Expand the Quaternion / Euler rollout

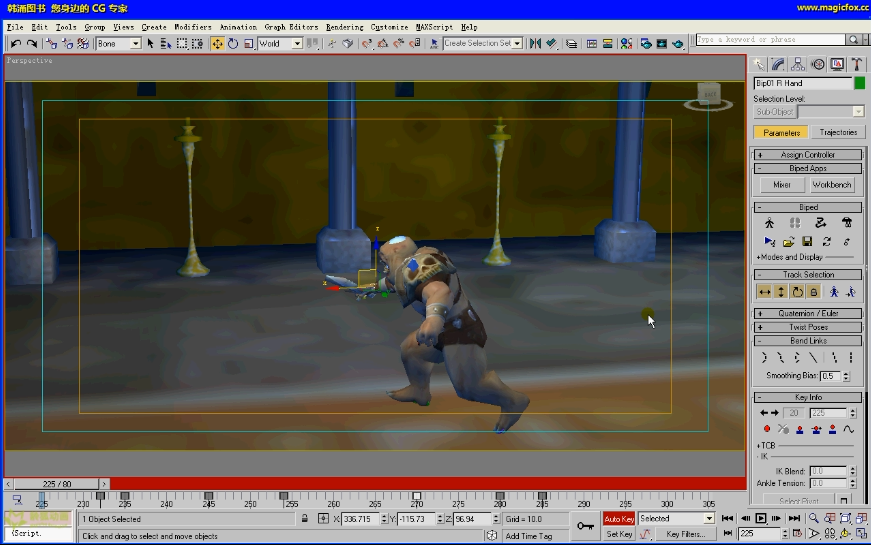coord(808,313)
